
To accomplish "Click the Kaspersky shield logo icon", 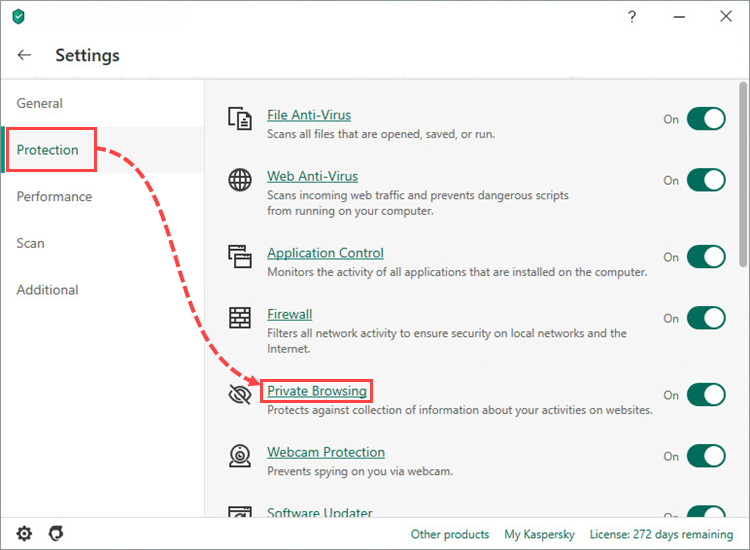I will 19,17.
